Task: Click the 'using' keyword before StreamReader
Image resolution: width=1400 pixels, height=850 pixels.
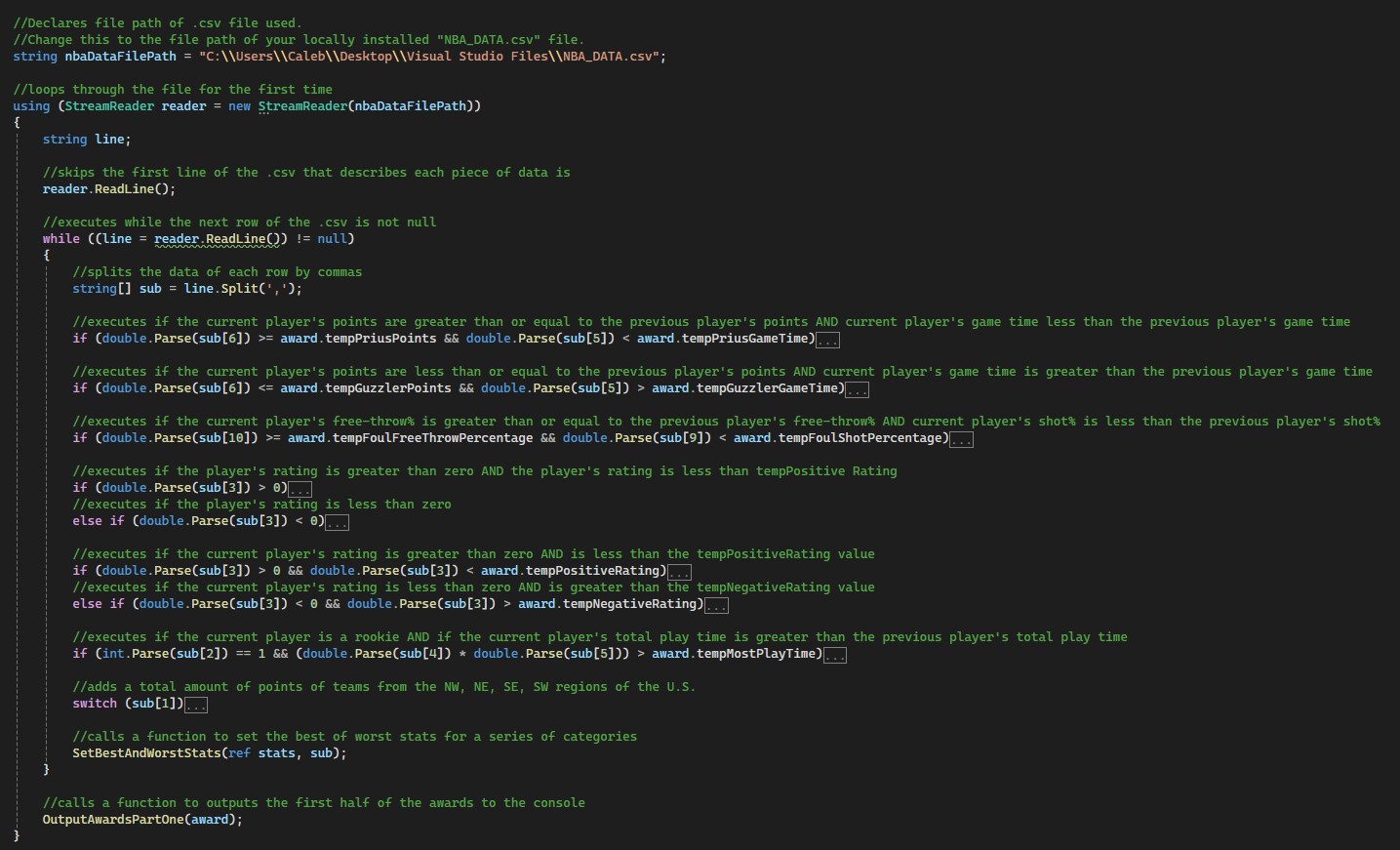Action: [x=31, y=106]
